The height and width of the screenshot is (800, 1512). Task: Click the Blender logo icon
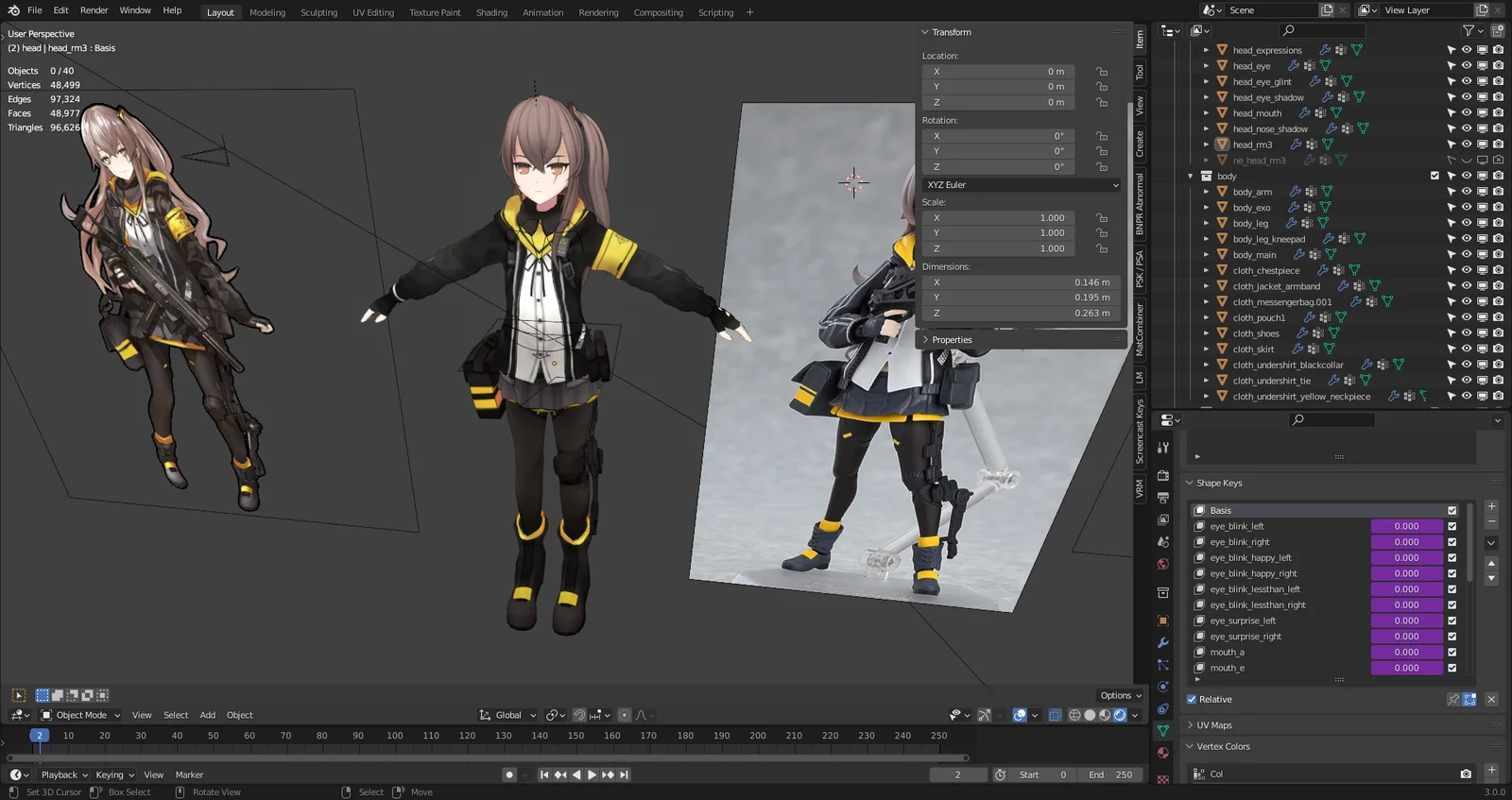point(13,10)
